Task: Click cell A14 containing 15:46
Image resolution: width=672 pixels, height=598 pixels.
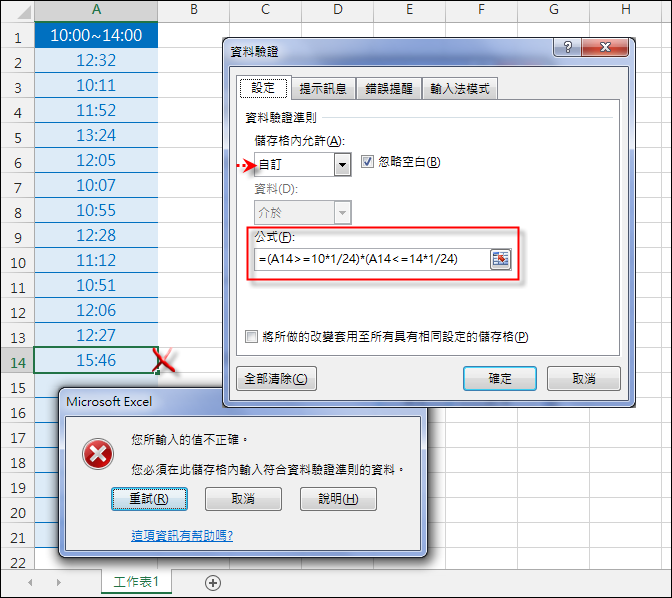Action: (x=96, y=360)
